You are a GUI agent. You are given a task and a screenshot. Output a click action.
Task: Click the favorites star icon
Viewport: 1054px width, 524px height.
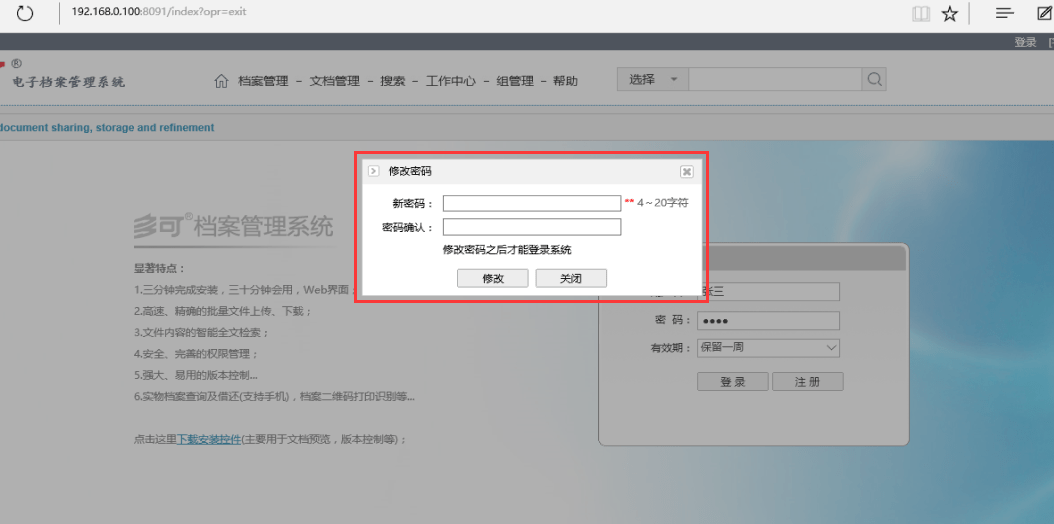950,13
